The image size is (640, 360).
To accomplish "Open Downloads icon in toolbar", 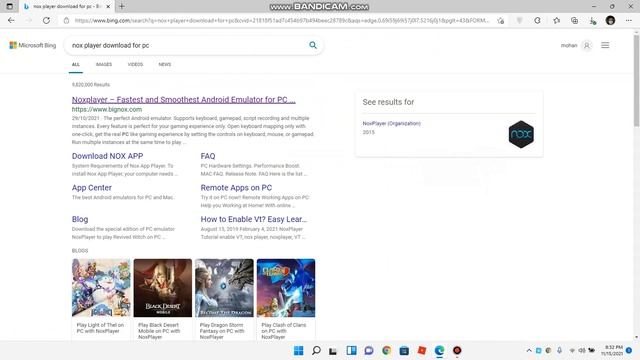I will pos(593,20).
